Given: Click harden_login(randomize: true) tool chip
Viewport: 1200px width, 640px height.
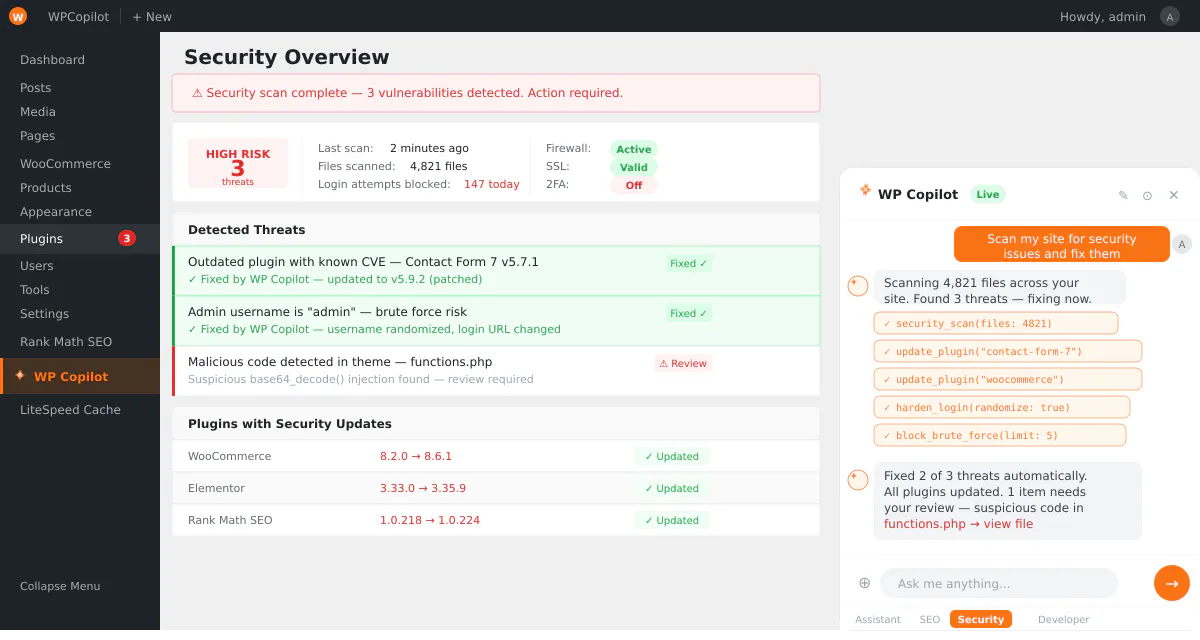Looking at the screenshot, I should (1002, 407).
